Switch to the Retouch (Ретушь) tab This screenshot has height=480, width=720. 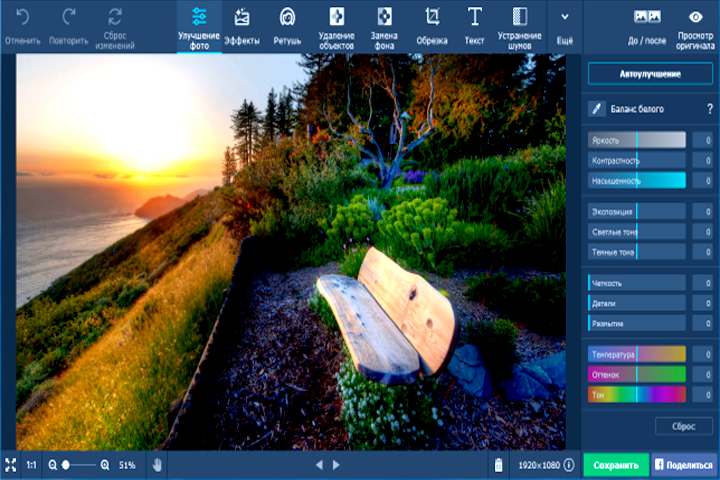point(287,17)
